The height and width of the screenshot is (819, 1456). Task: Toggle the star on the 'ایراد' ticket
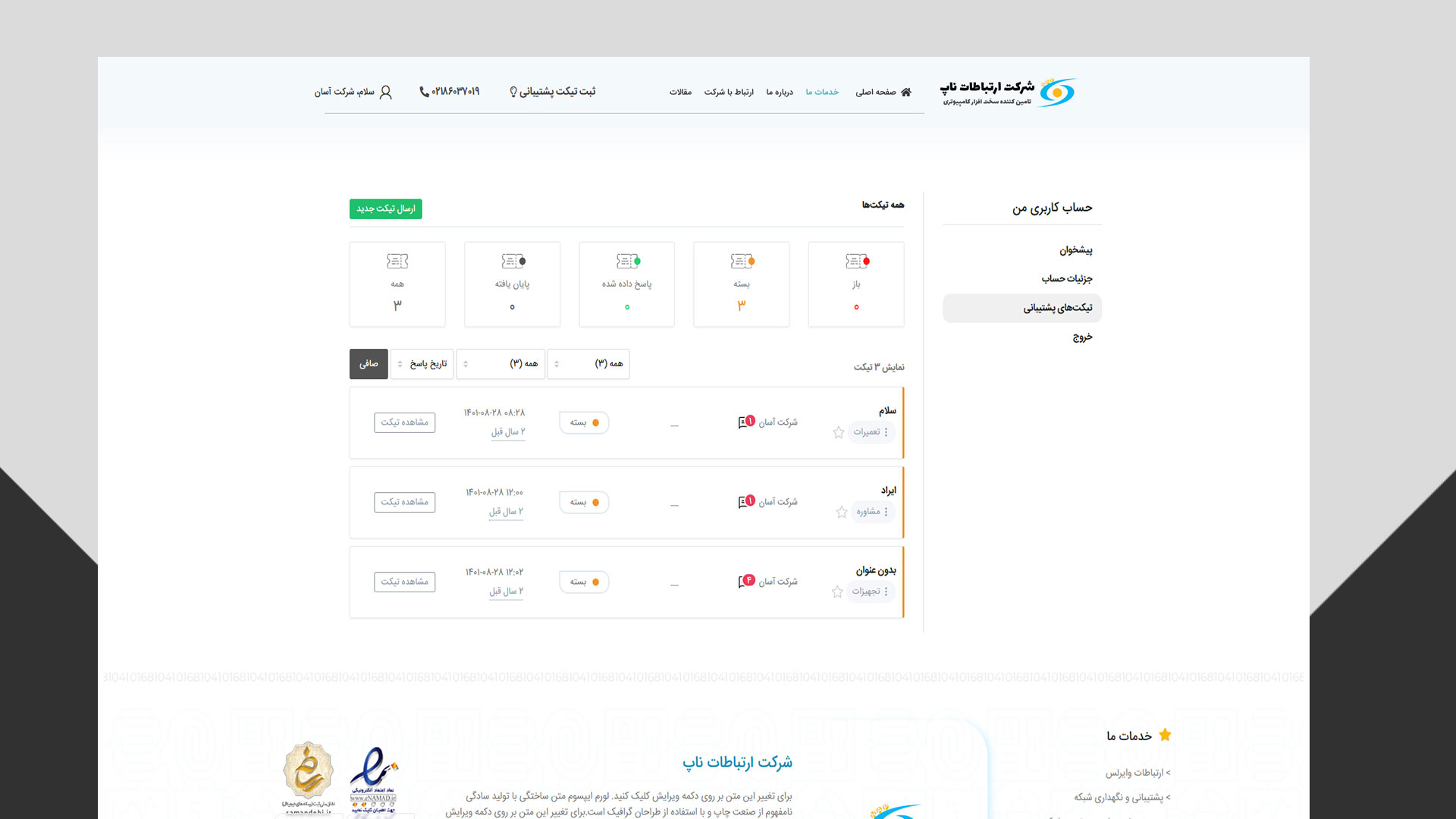[x=842, y=512]
